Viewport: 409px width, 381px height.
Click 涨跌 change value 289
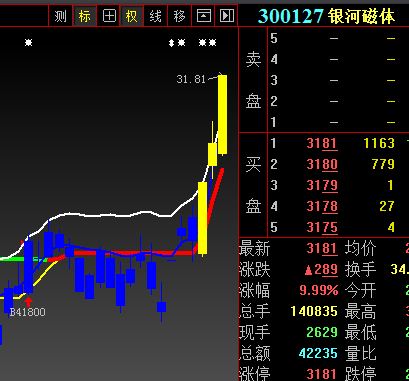pos(321,269)
